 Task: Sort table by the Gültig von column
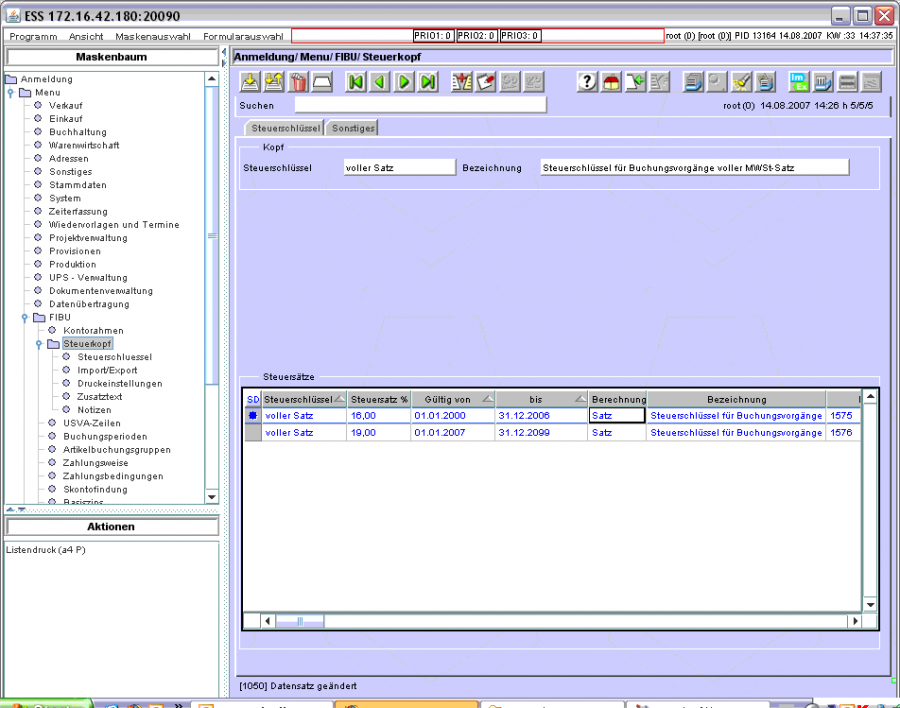tap(447, 399)
